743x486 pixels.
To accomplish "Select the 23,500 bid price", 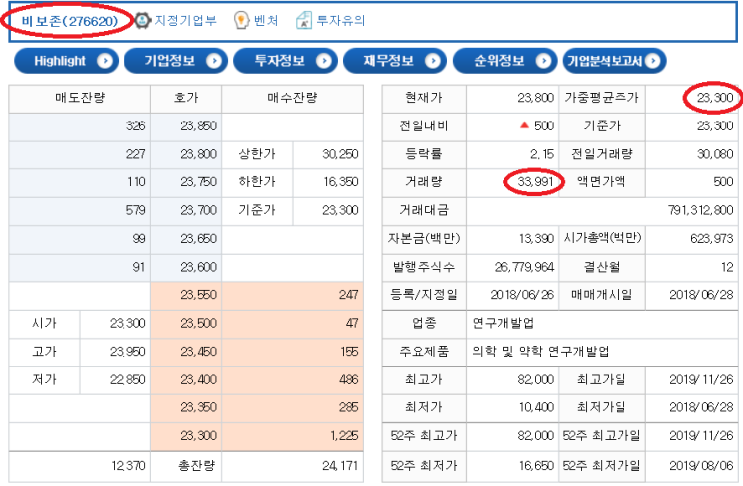I will (198, 324).
